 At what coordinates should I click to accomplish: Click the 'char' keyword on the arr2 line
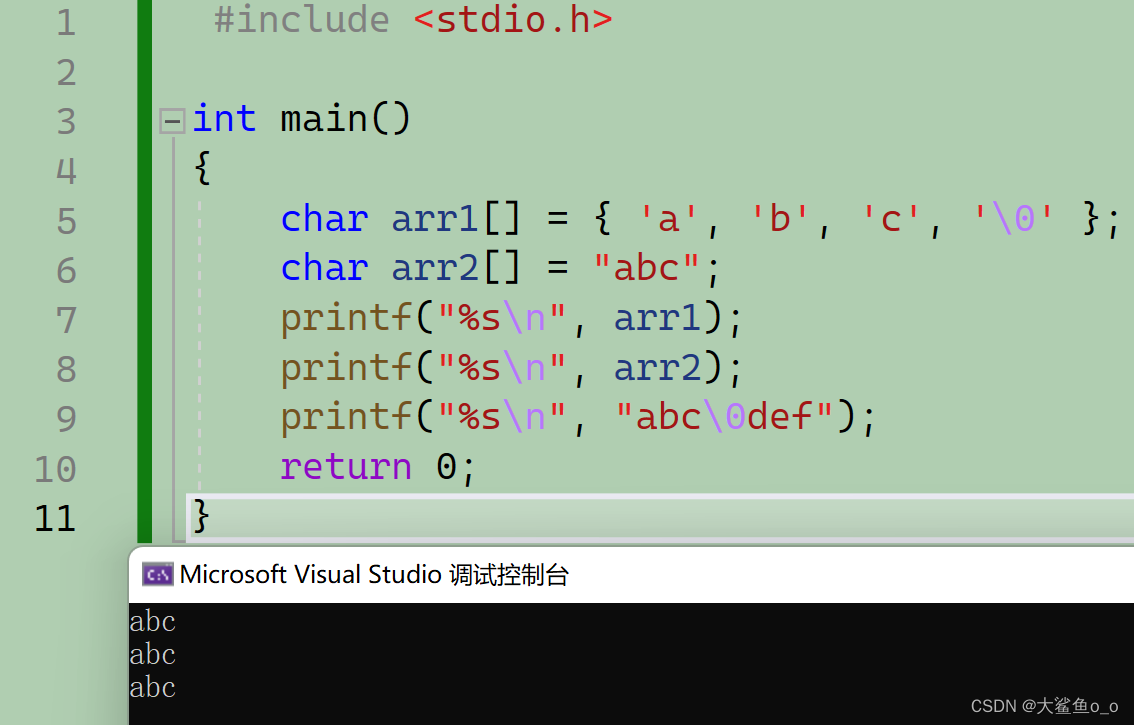click(x=324, y=268)
